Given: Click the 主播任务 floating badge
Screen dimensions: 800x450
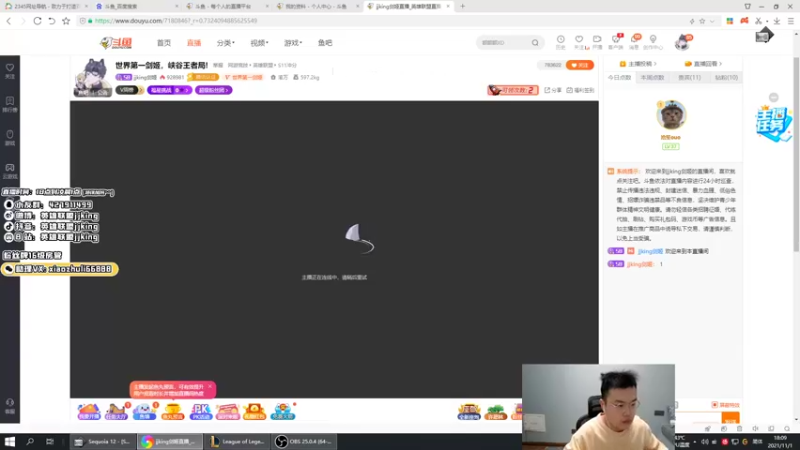Looking at the screenshot, I should [x=773, y=123].
